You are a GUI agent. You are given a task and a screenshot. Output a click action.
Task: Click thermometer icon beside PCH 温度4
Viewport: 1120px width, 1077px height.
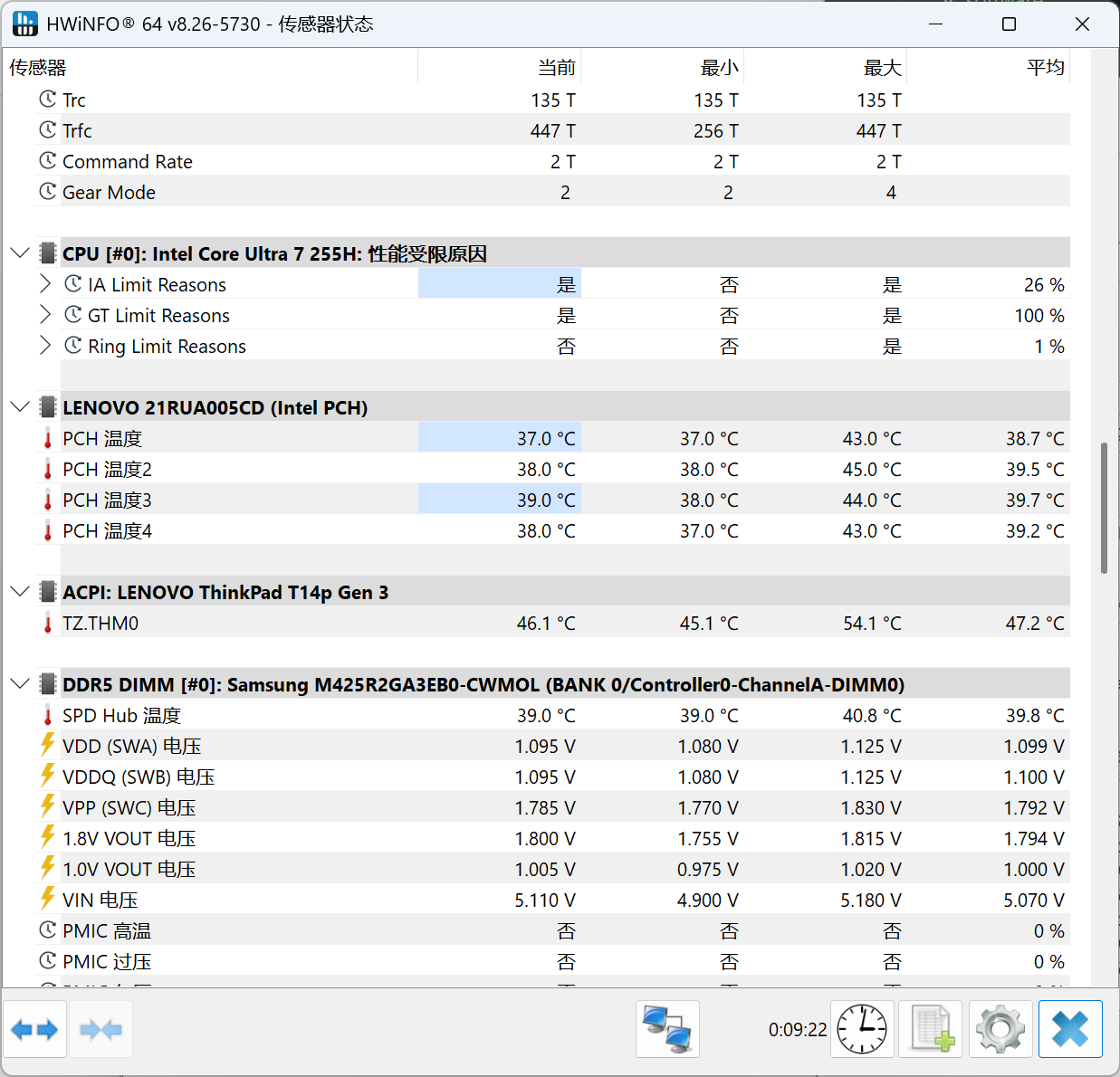48,531
